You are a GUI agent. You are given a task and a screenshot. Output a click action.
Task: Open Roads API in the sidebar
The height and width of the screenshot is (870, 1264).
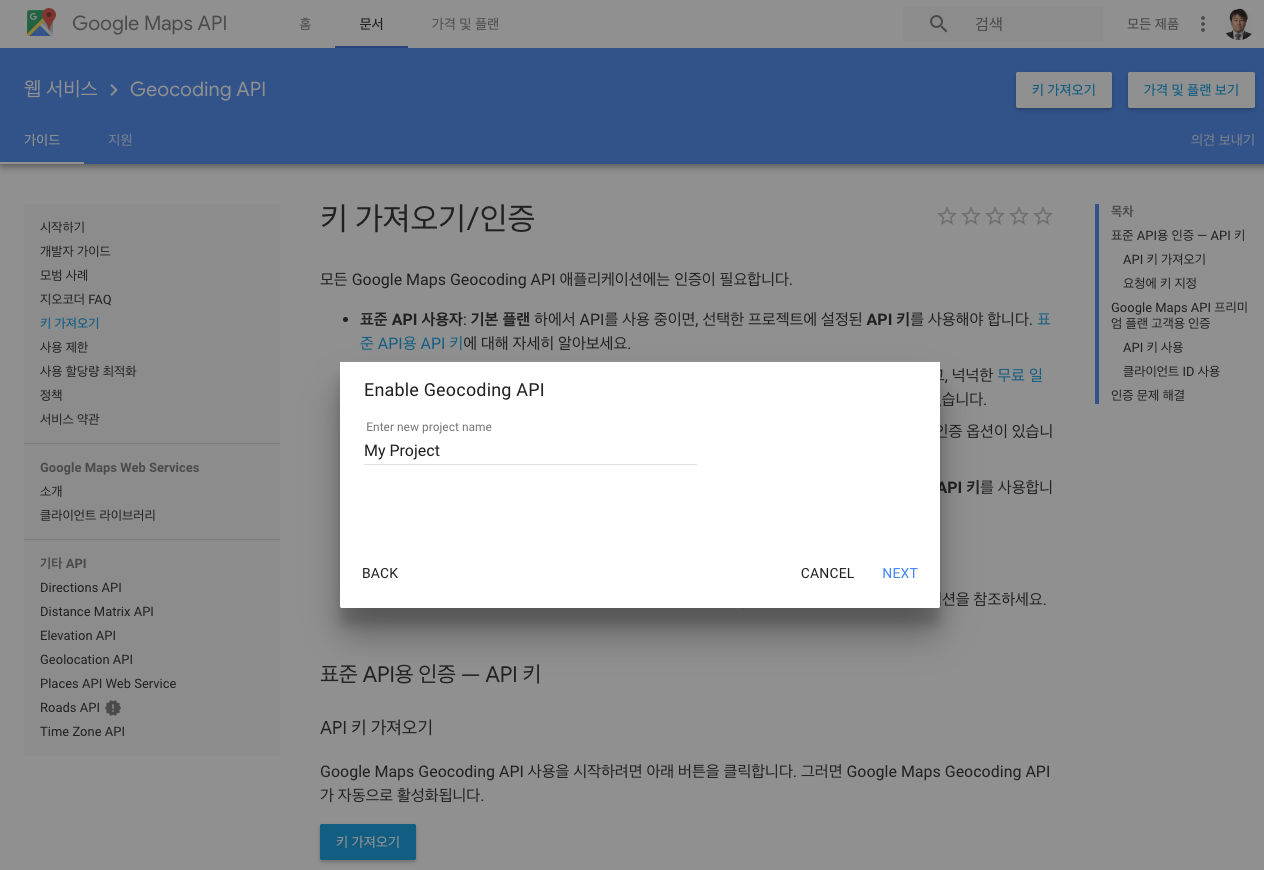tap(70, 707)
